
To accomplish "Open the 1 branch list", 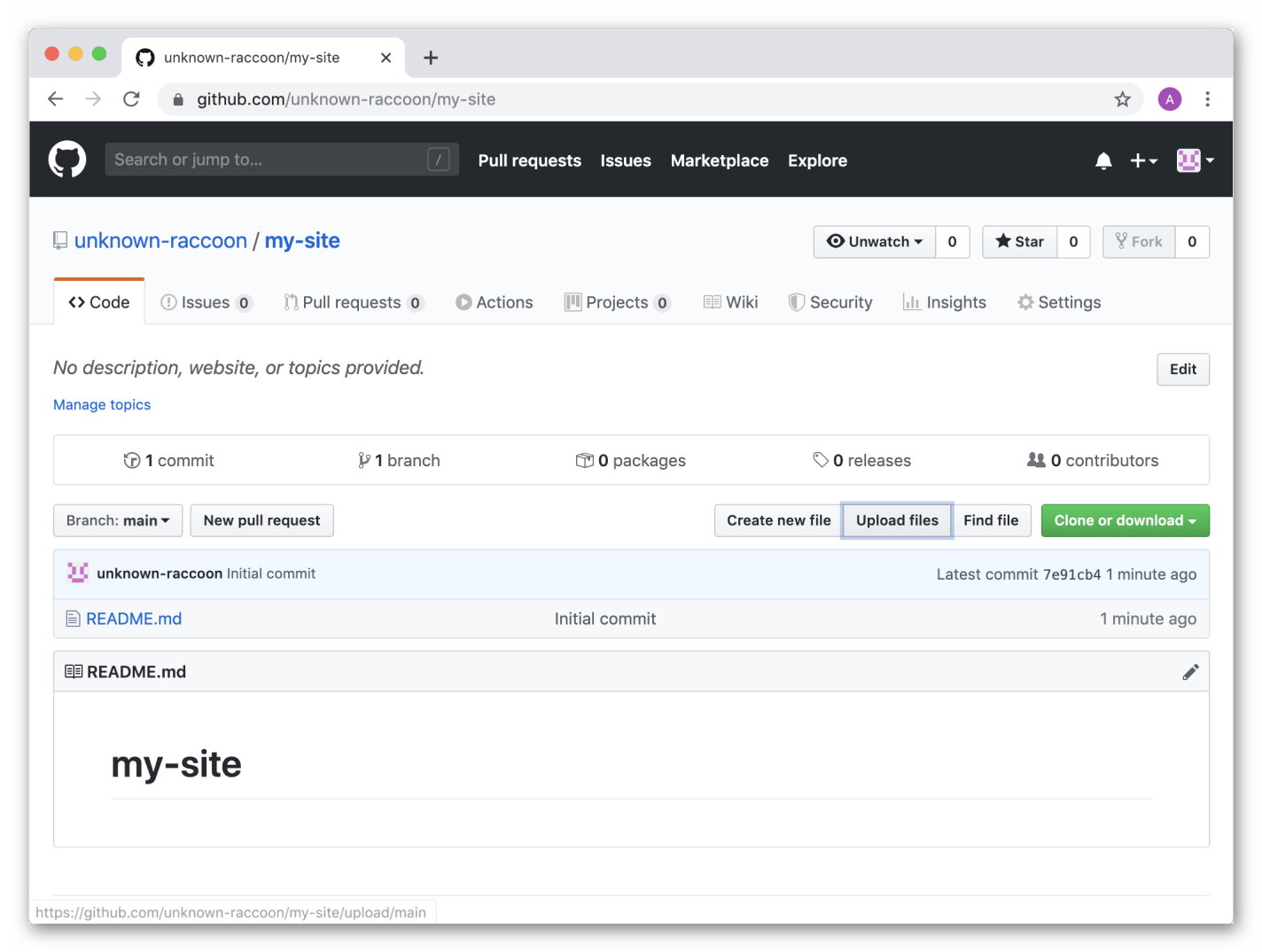I will point(399,460).
